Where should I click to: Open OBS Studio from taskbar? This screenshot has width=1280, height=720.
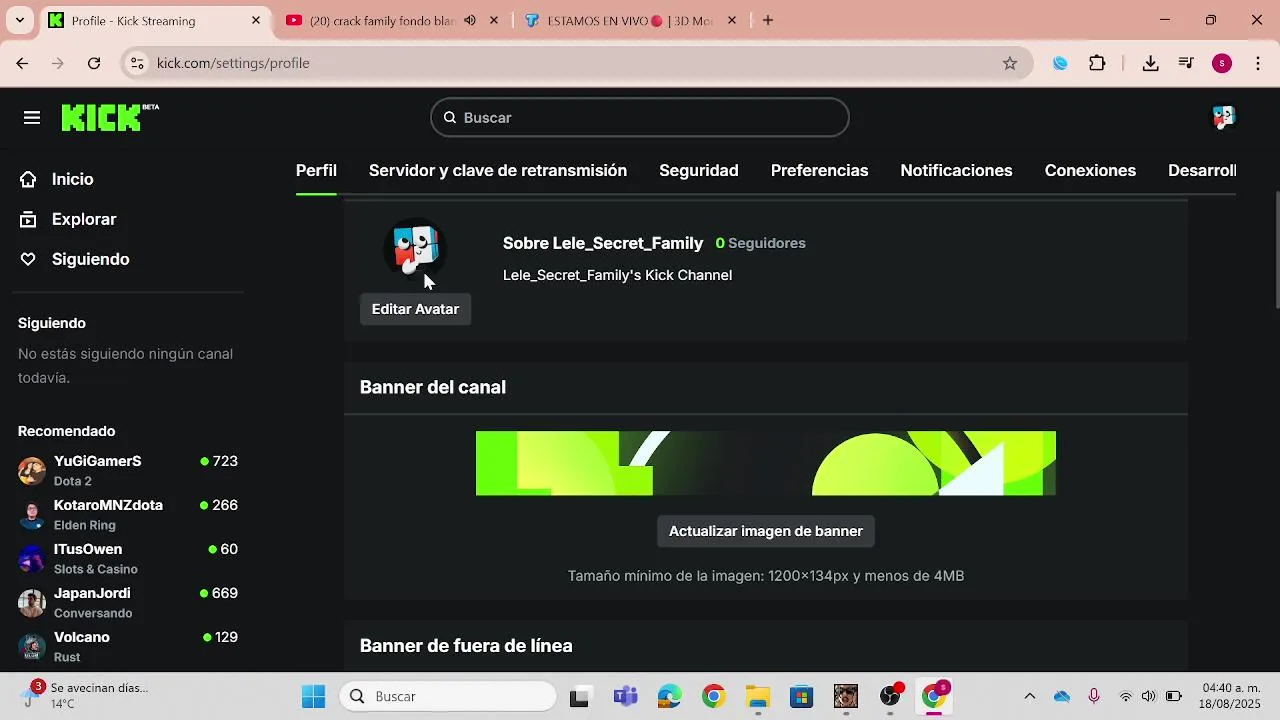click(890, 696)
